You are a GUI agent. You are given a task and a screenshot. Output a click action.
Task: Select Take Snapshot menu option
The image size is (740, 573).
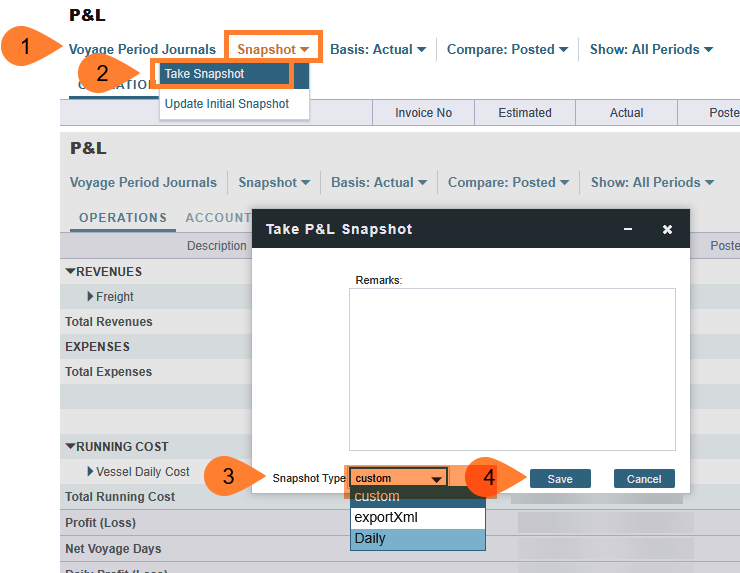[220, 74]
